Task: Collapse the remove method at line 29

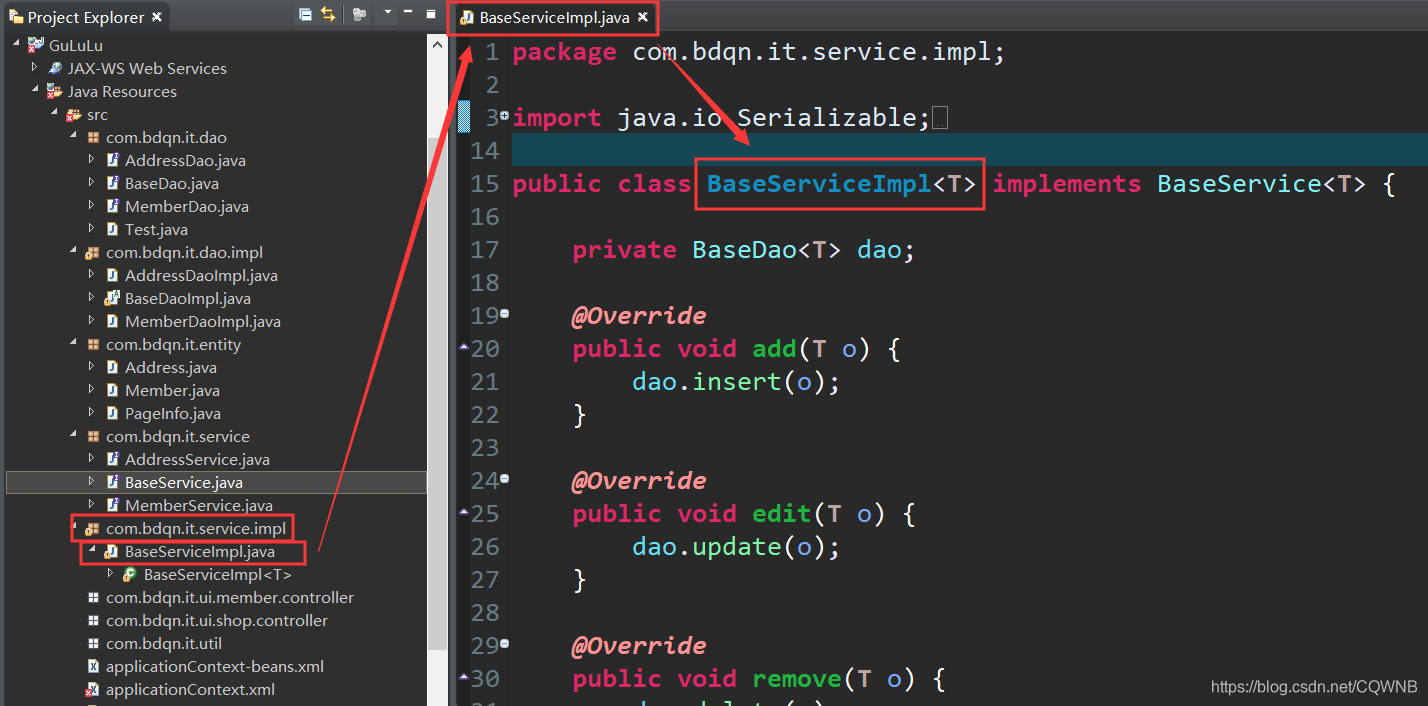Action: (x=504, y=644)
